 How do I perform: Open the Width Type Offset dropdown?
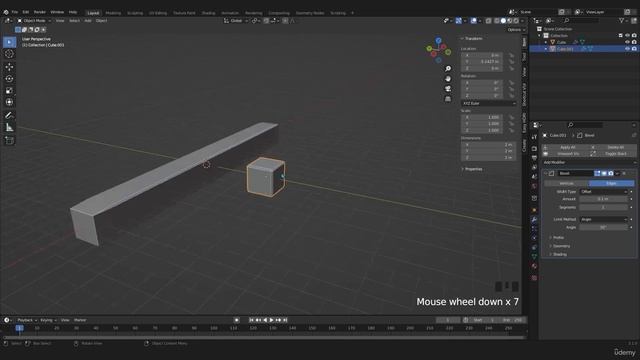pos(603,191)
